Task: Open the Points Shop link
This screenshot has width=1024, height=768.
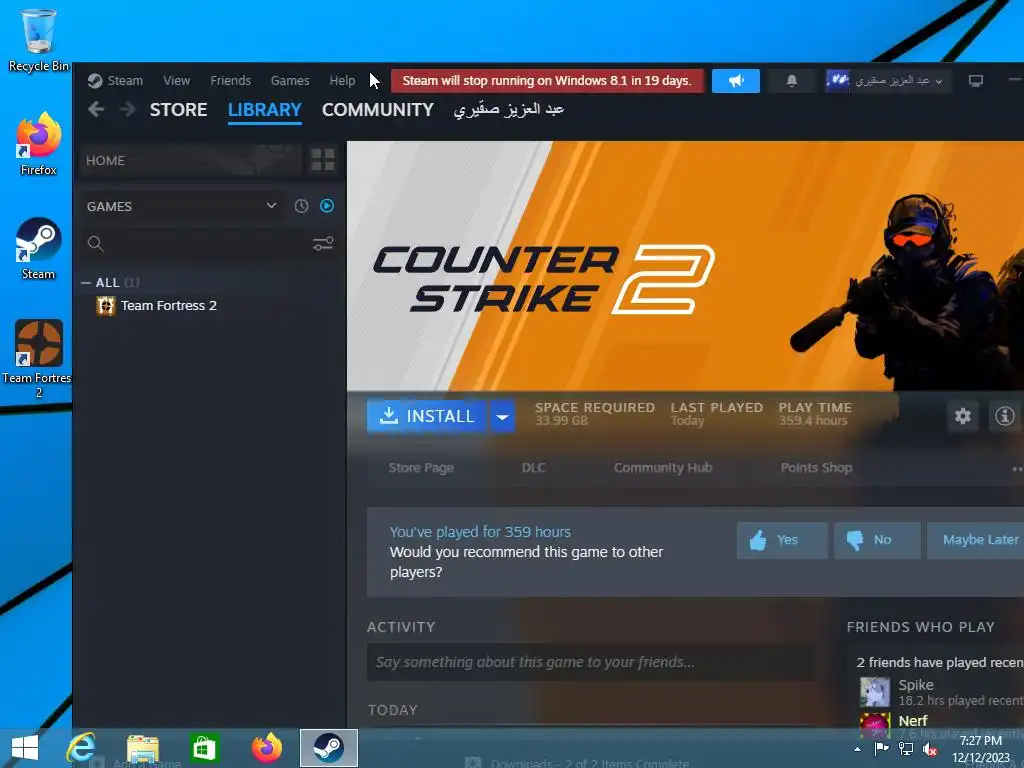Action: (816, 468)
